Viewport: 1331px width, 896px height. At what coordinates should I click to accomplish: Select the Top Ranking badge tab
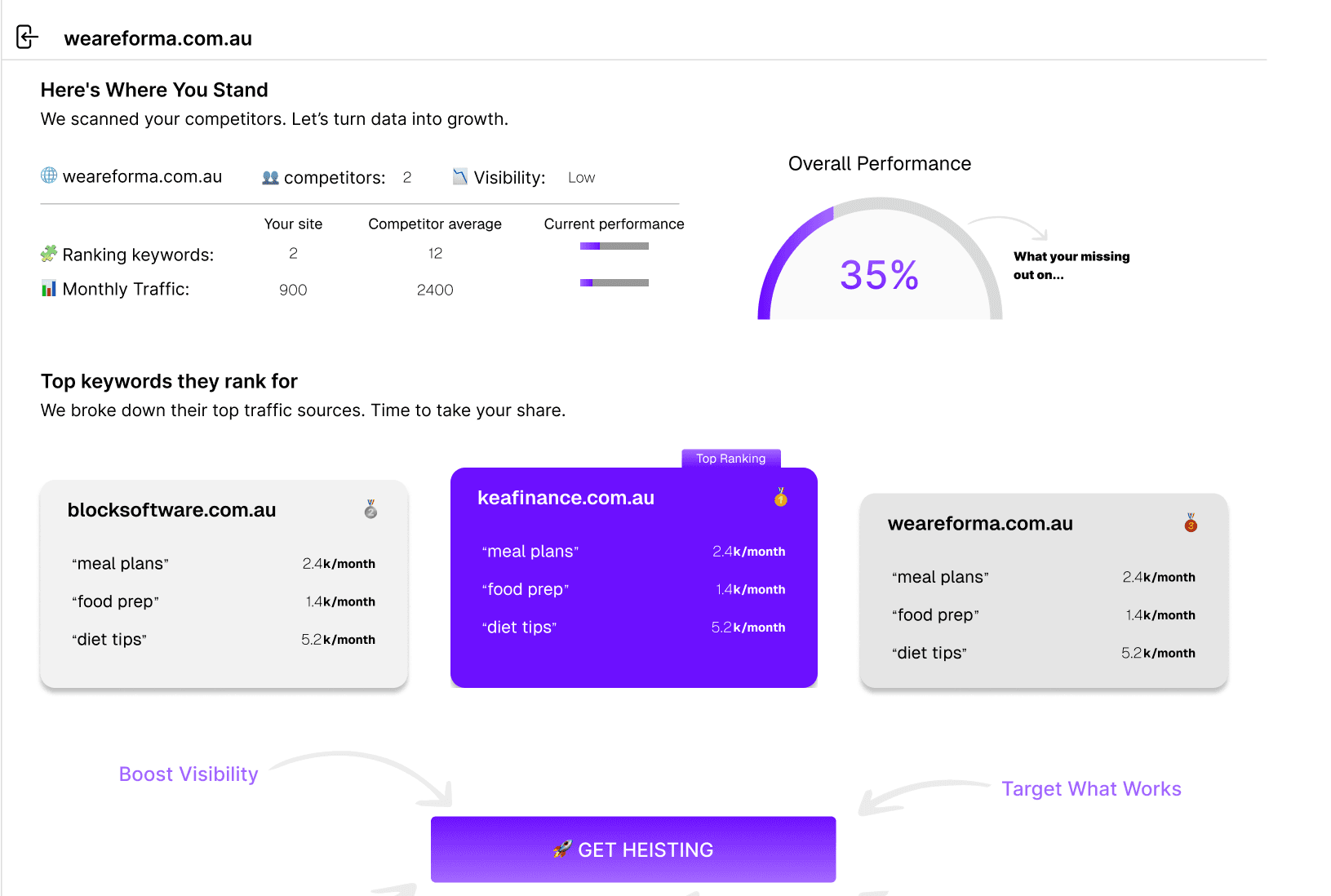(x=730, y=459)
